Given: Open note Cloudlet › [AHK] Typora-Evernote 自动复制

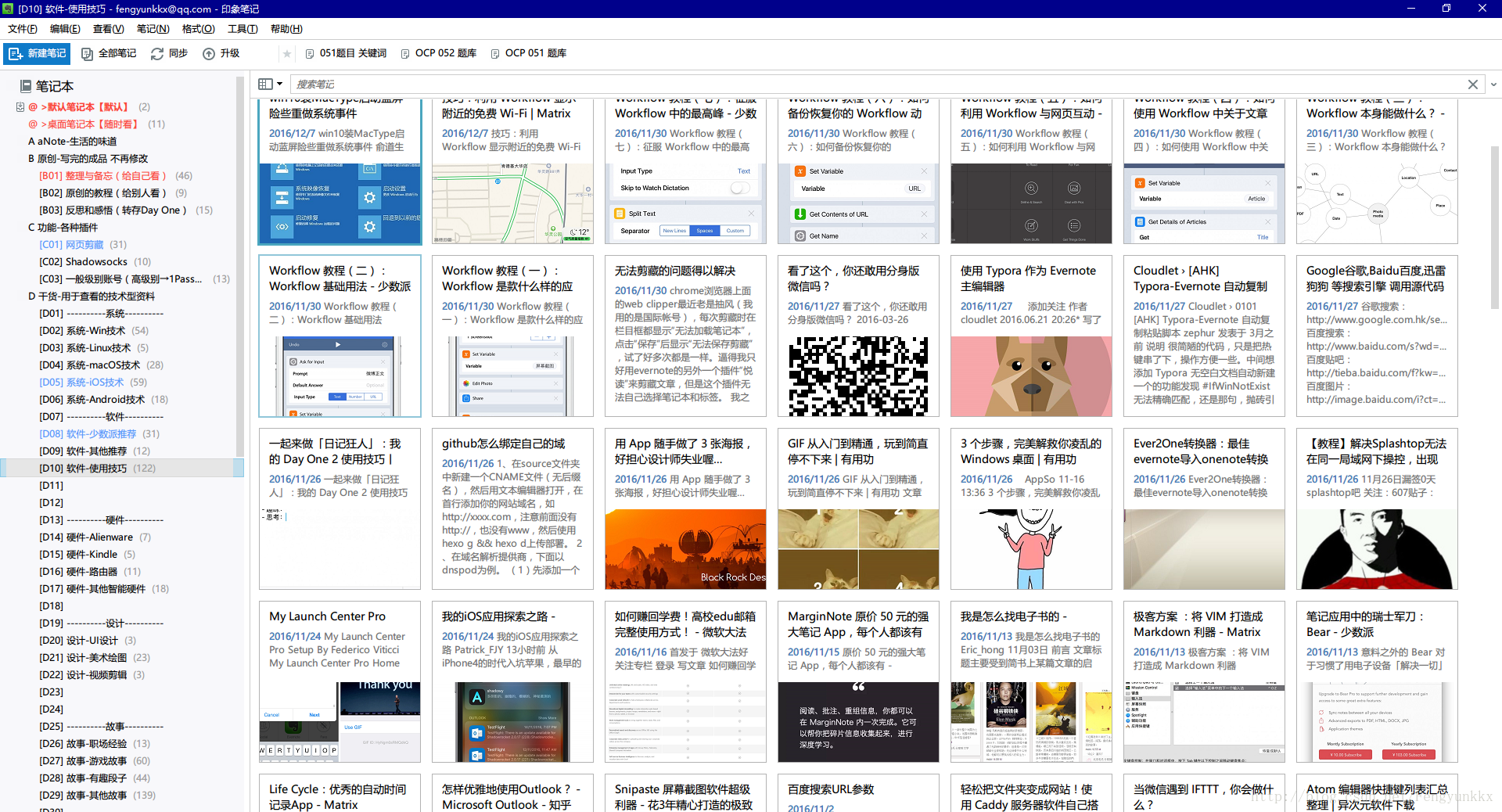Looking at the screenshot, I should 1204,336.
